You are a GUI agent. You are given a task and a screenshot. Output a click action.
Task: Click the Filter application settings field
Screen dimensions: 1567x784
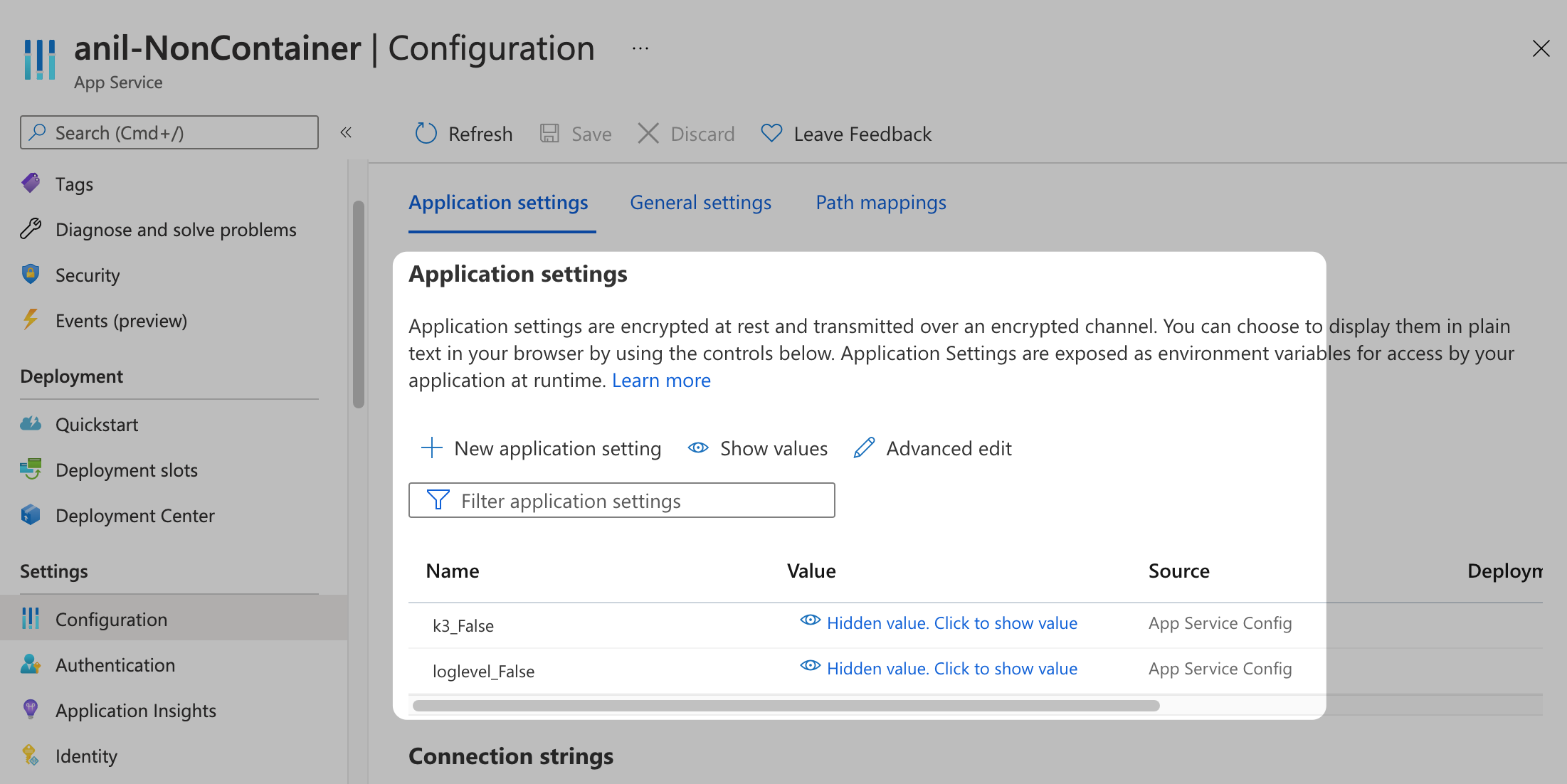click(621, 500)
